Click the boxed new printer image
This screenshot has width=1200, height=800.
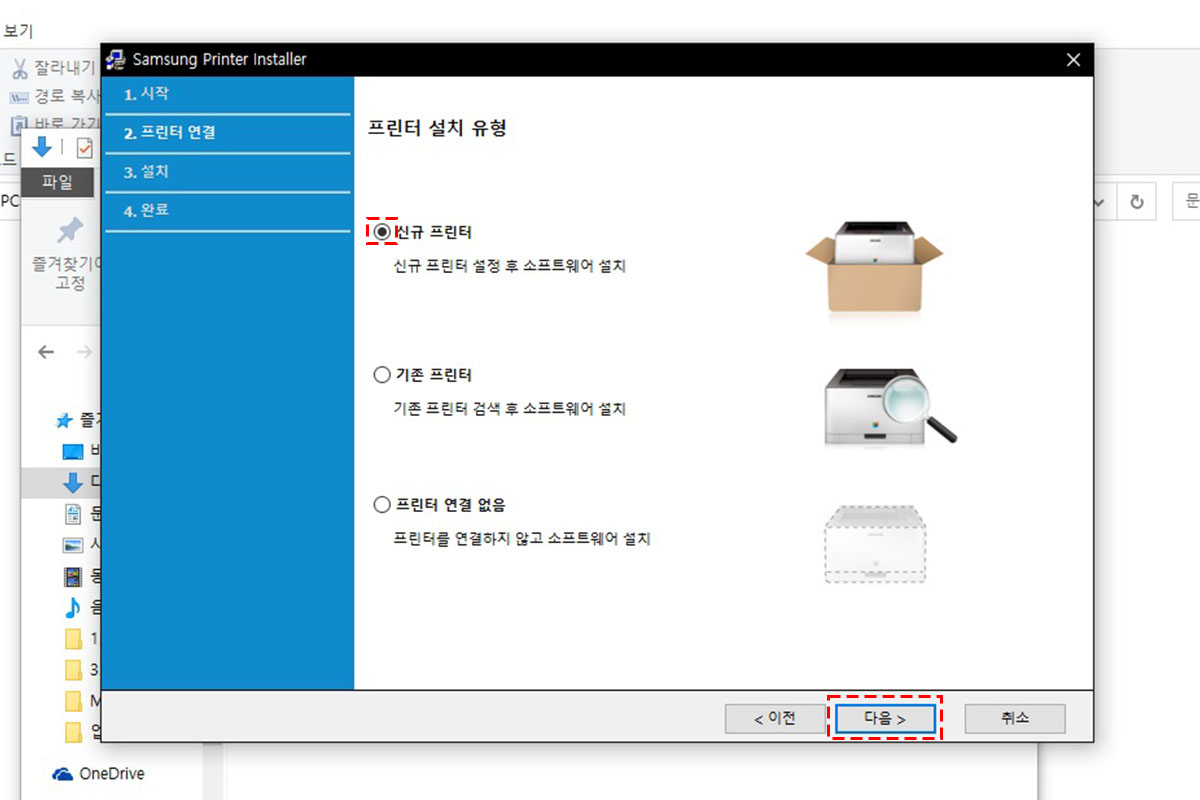point(875,266)
